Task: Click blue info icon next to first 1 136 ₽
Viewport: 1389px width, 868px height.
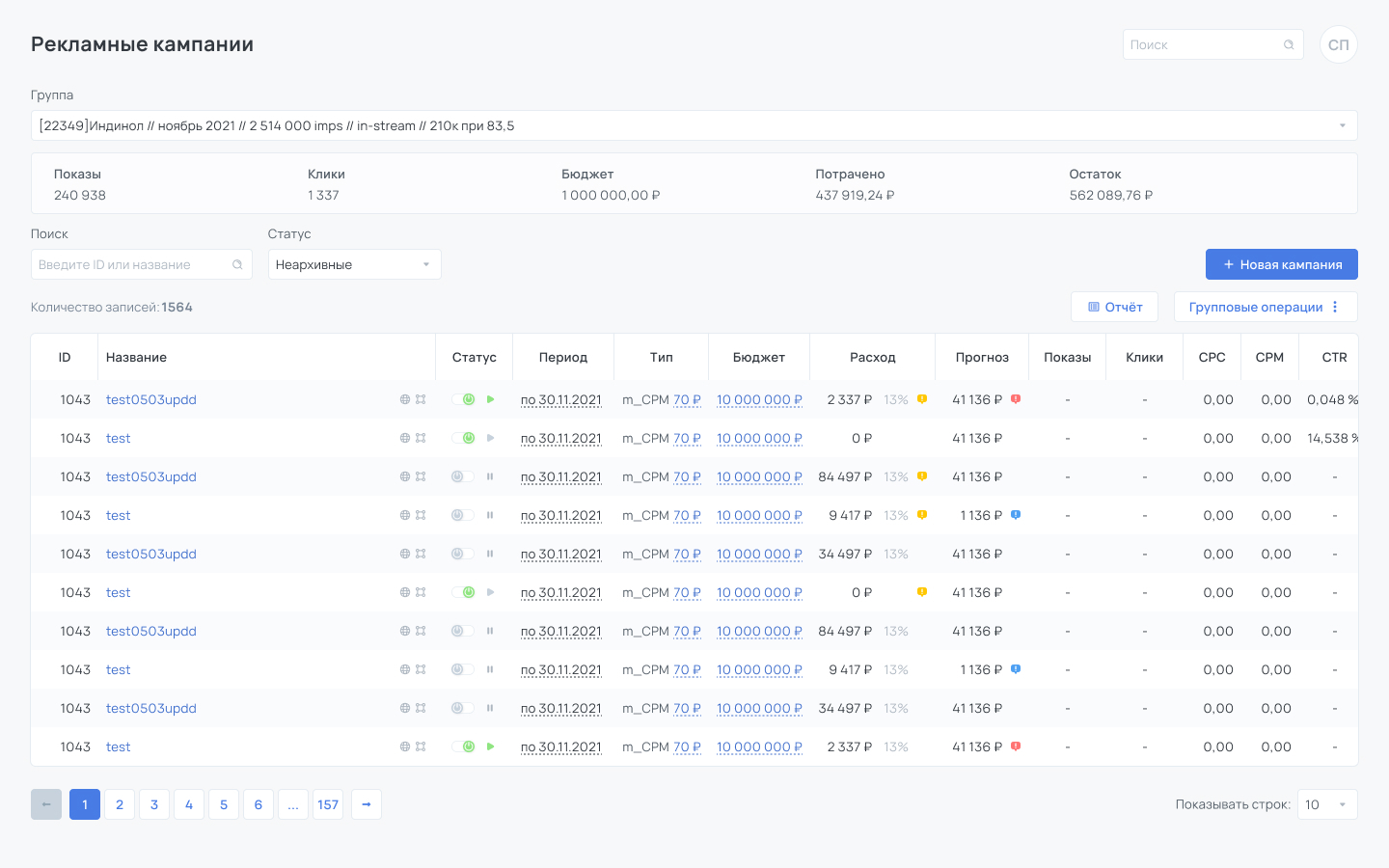Action: (x=1016, y=515)
